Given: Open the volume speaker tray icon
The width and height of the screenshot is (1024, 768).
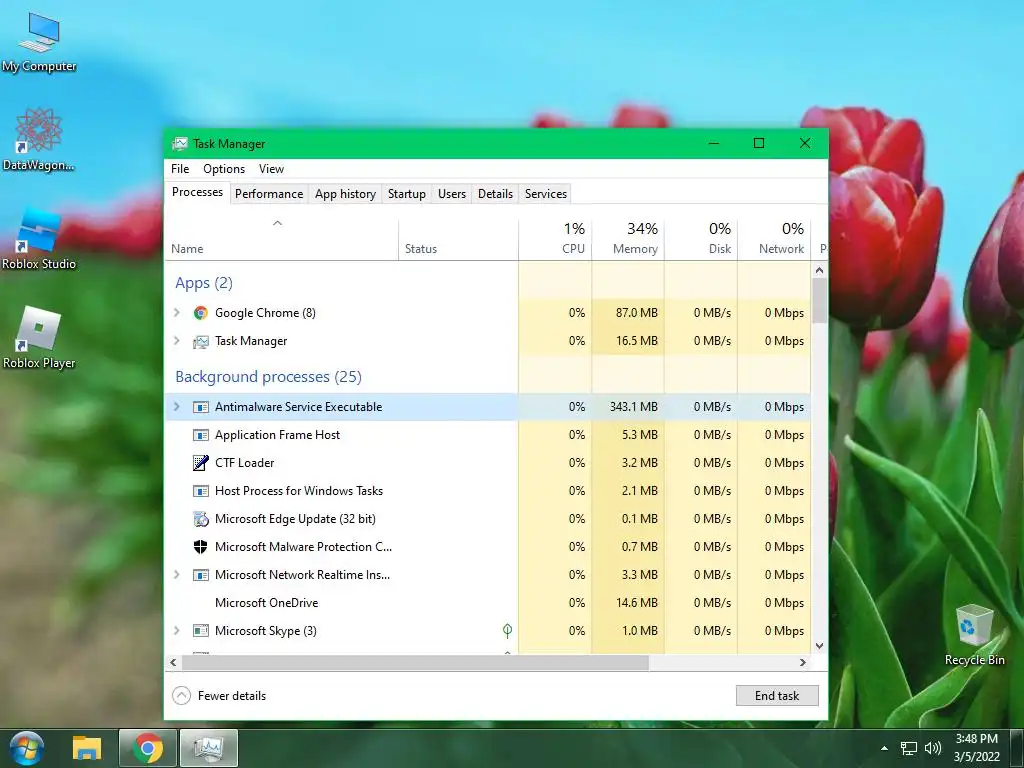Looking at the screenshot, I should pos(933,748).
